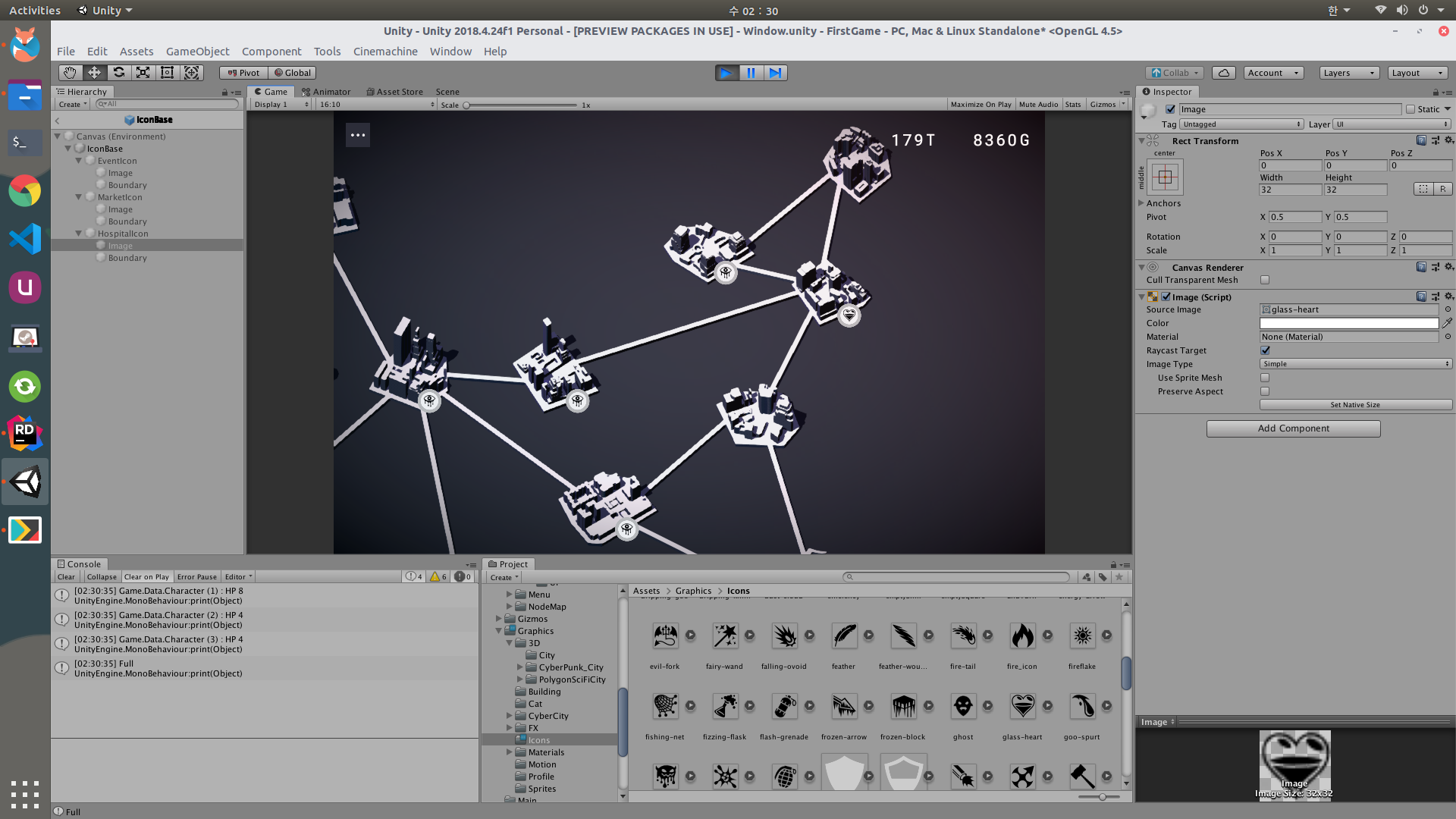Open the Component menu

[x=271, y=52]
